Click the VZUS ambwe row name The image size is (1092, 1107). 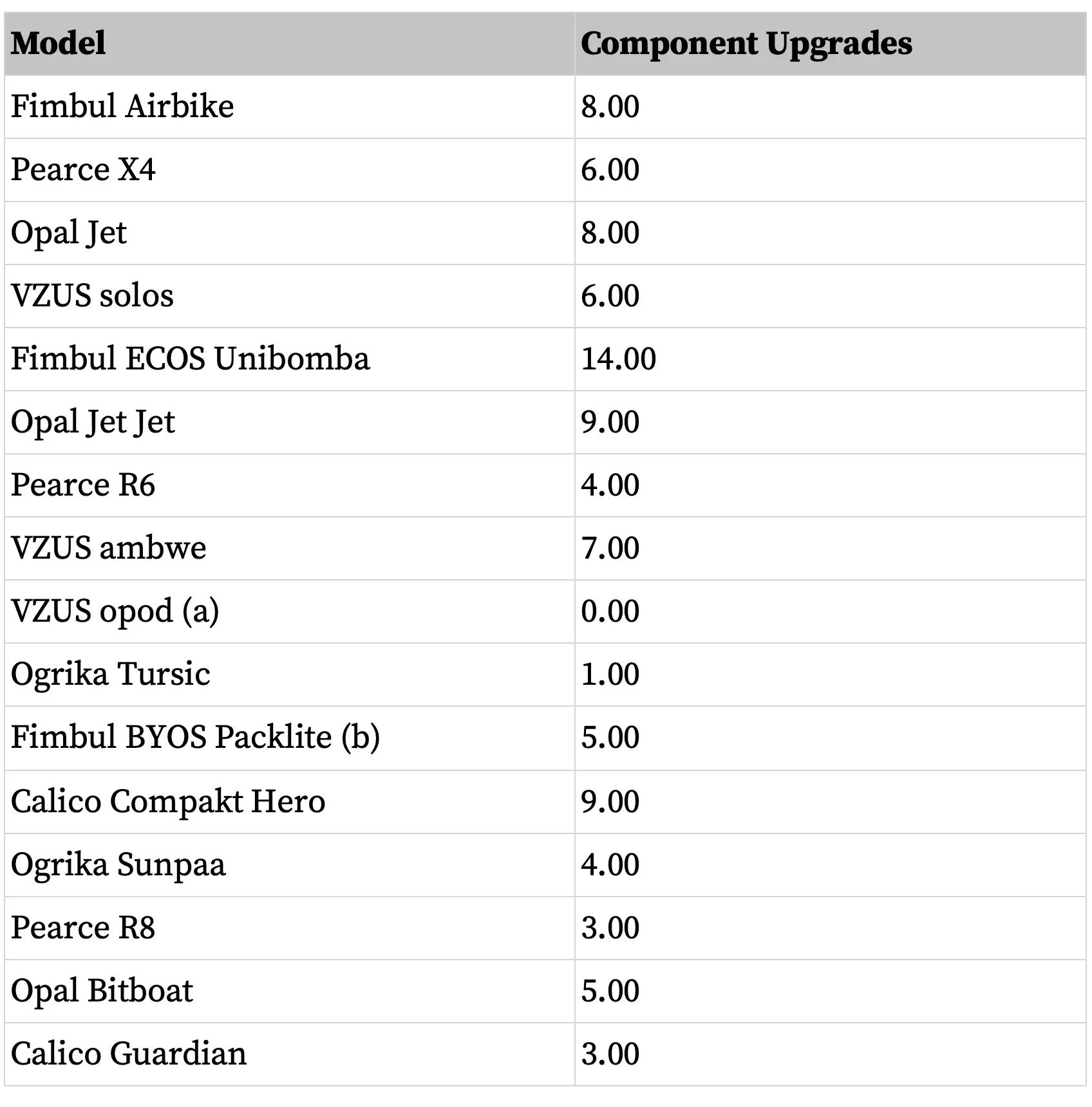tap(108, 548)
